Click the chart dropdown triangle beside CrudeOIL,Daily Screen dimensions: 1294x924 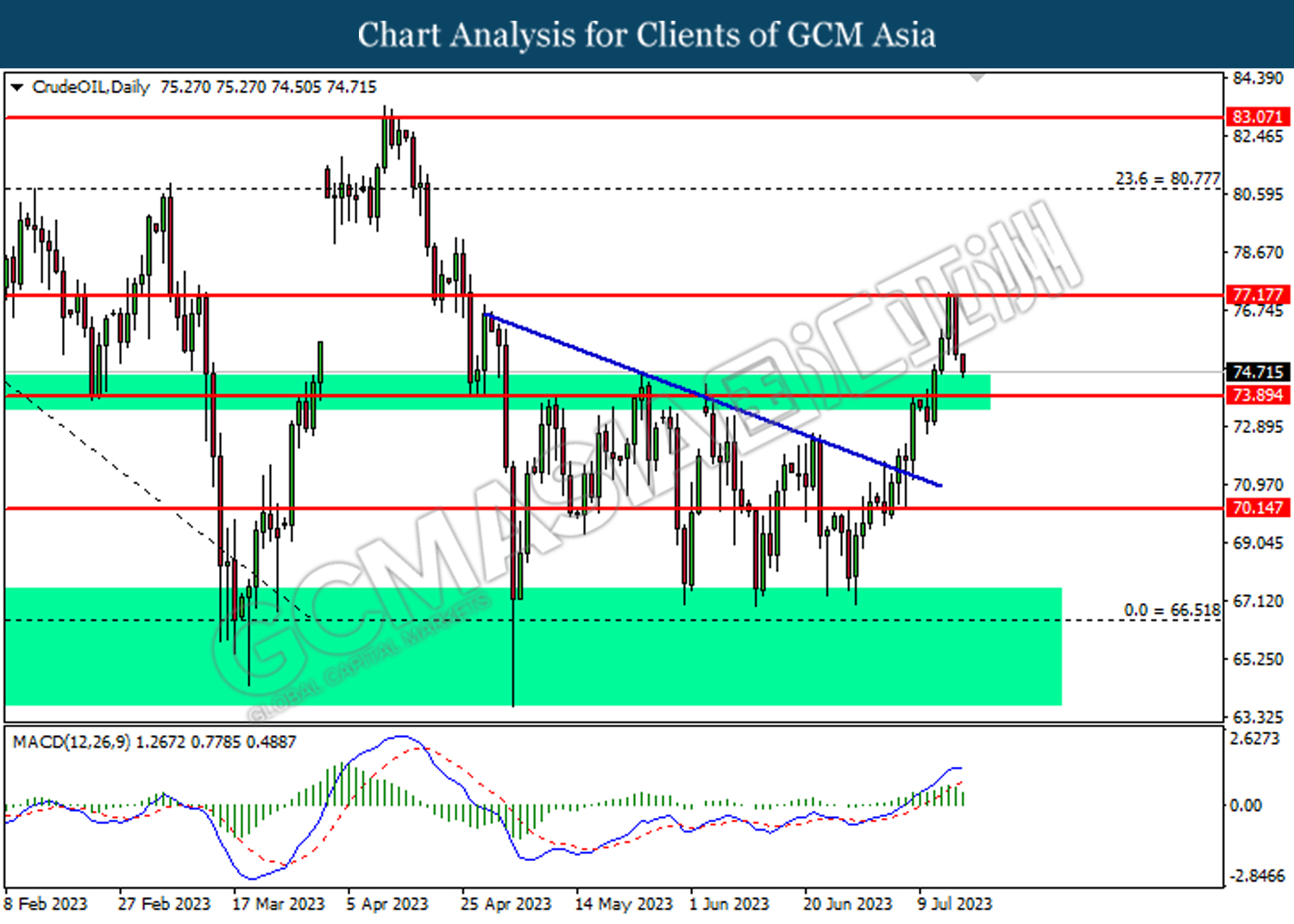coord(16,87)
